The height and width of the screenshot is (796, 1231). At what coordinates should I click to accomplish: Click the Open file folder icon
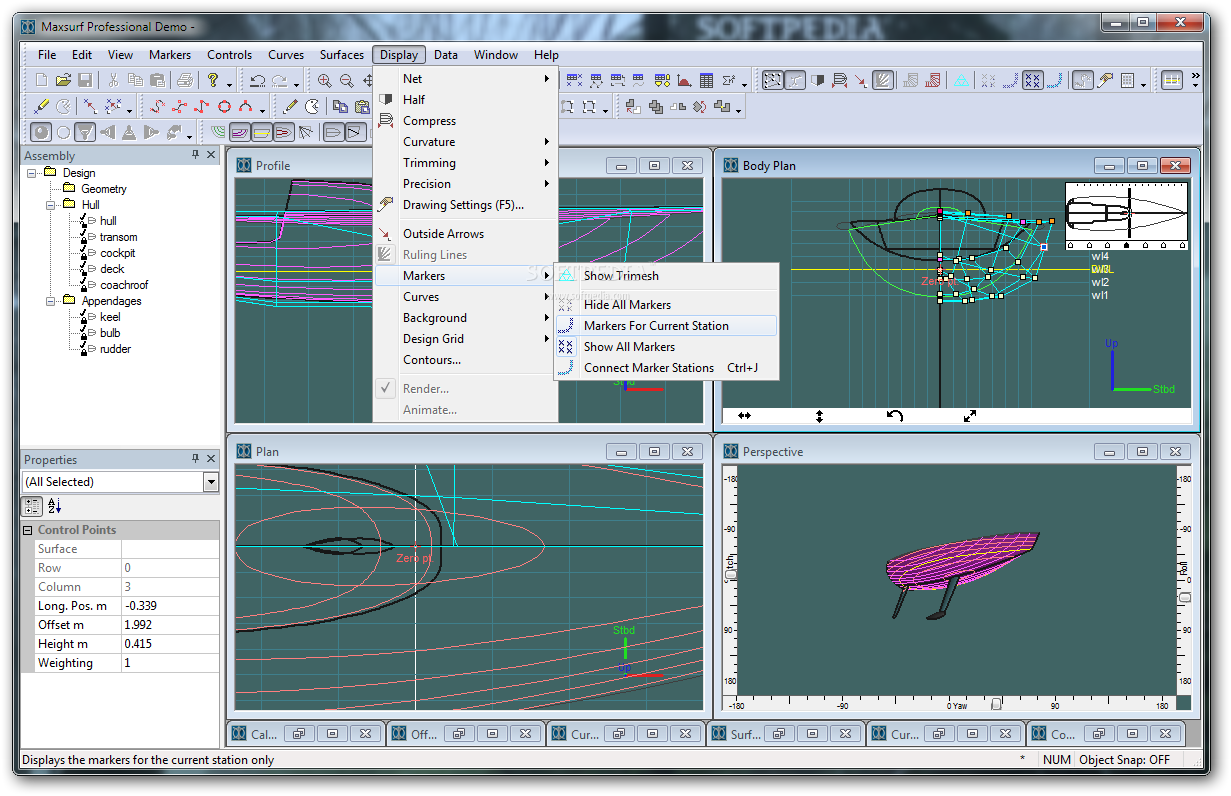click(x=63, y=81)
